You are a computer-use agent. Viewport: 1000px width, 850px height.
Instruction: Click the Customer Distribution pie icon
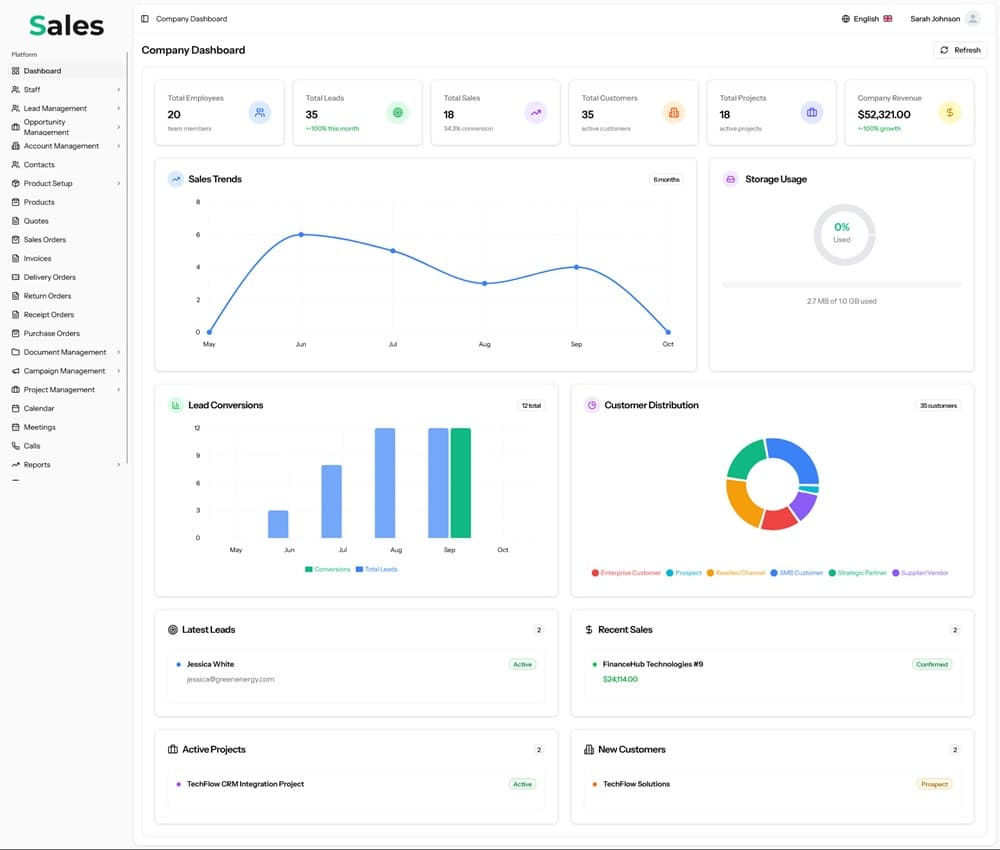pos(592,405)
